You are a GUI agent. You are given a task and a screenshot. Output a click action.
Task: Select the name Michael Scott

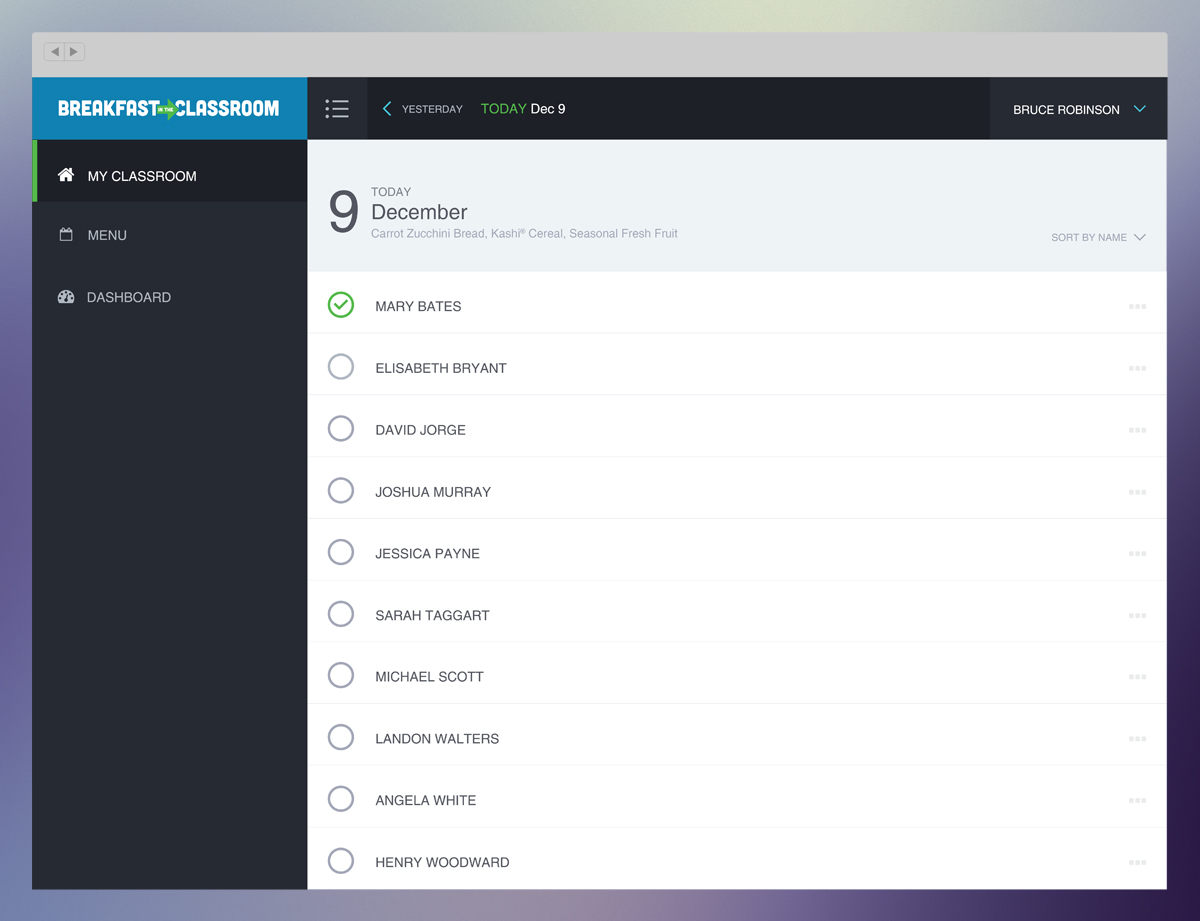(429, 677)
